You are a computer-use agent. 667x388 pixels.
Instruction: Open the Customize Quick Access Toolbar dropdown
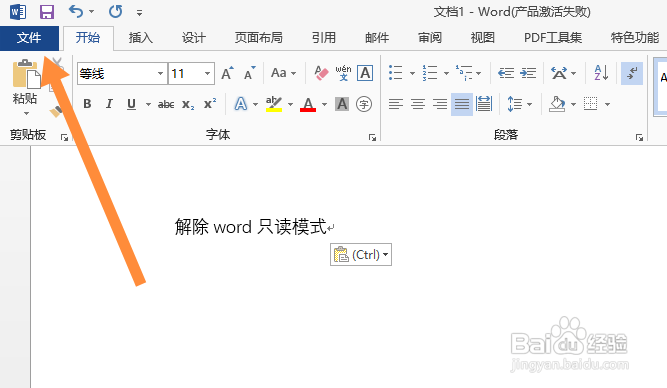click(139, 13)
